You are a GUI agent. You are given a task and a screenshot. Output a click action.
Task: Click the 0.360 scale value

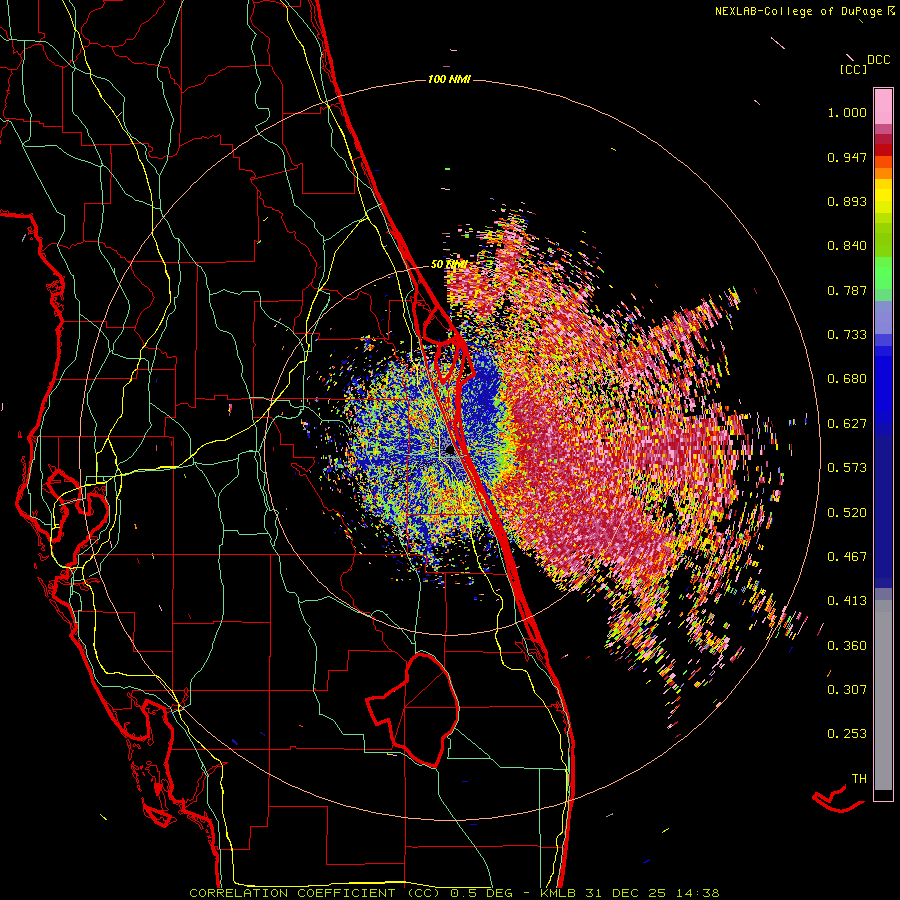tap(847, 646)
